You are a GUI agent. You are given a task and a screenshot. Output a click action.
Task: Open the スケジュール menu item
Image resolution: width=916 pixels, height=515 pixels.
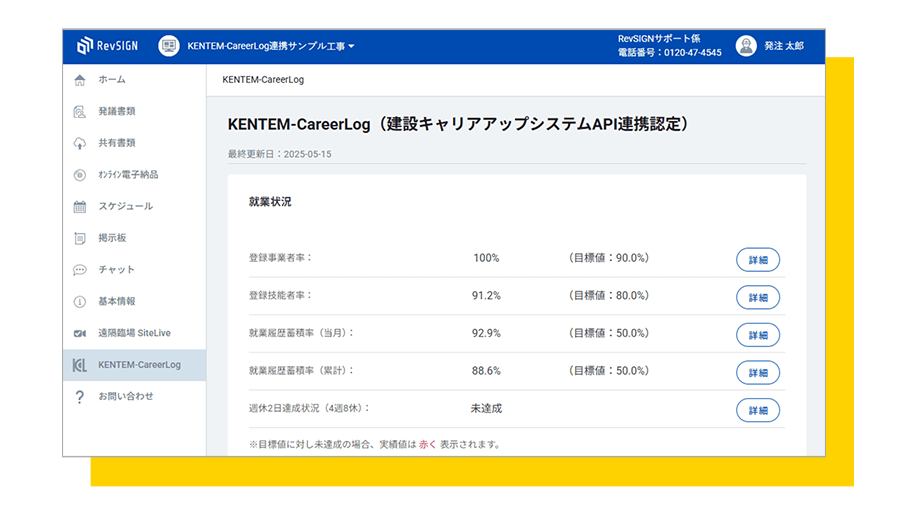(125, 207)
